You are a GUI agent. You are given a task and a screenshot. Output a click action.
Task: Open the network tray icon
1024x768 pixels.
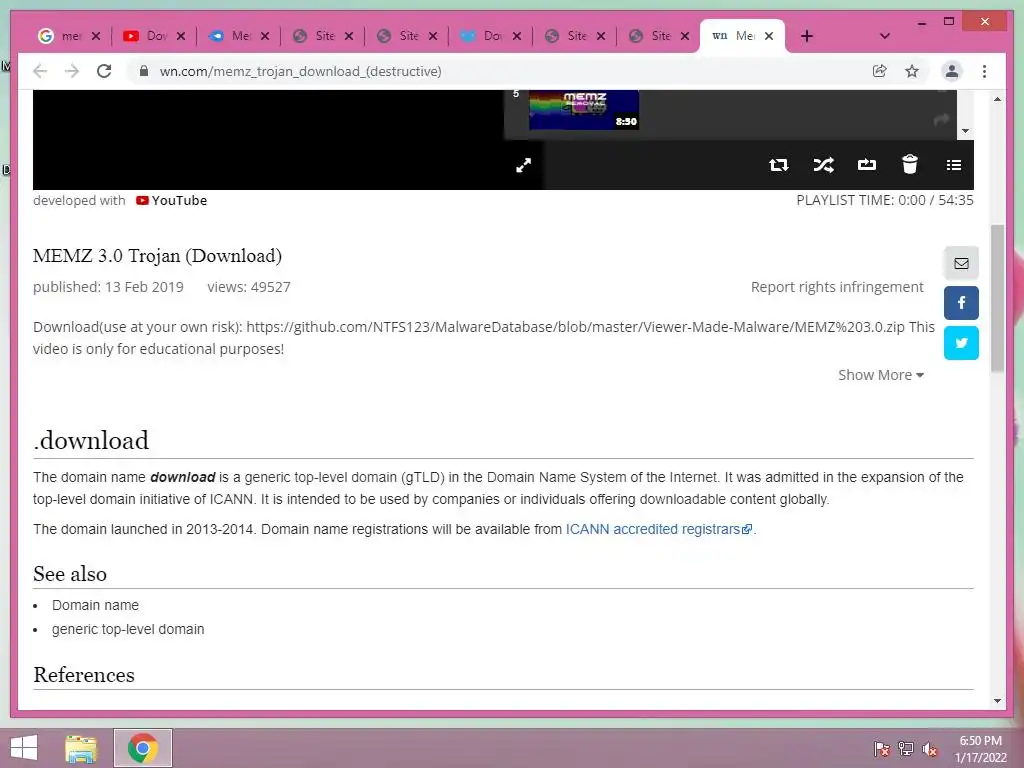click(906, 749)
